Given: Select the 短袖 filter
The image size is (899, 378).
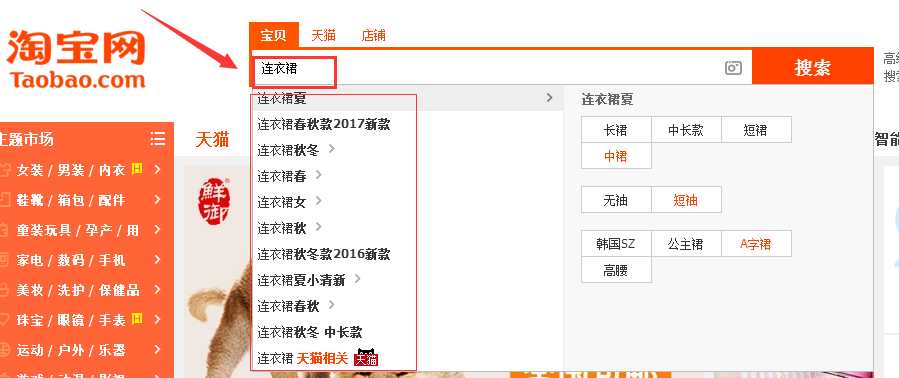Looking at the screenshot, I should [686, 200].
